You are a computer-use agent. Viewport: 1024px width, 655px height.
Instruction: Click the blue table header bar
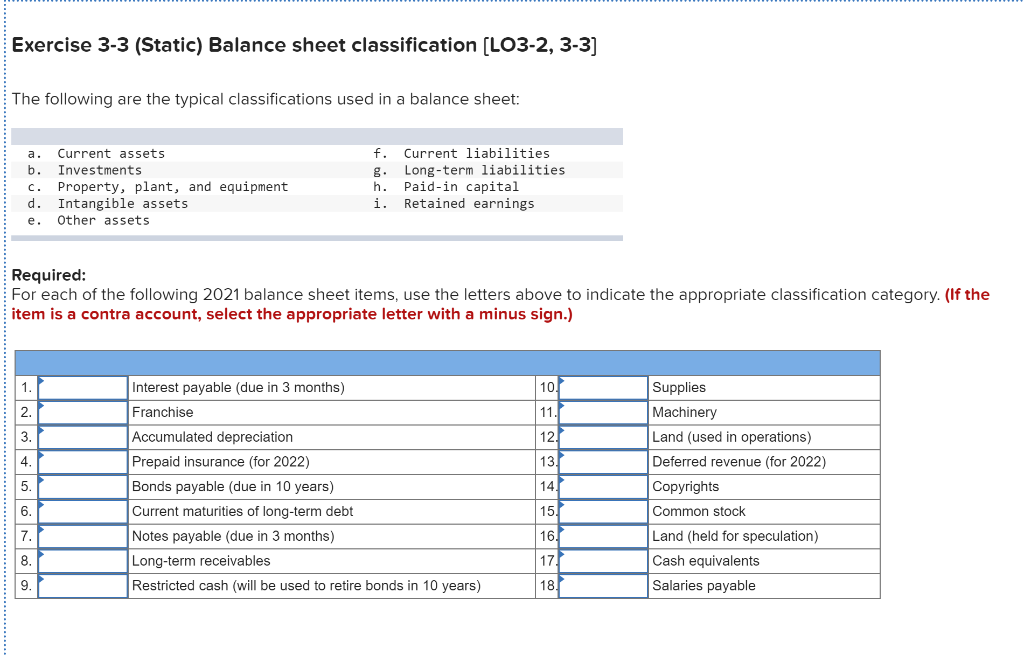click(448, 363)
